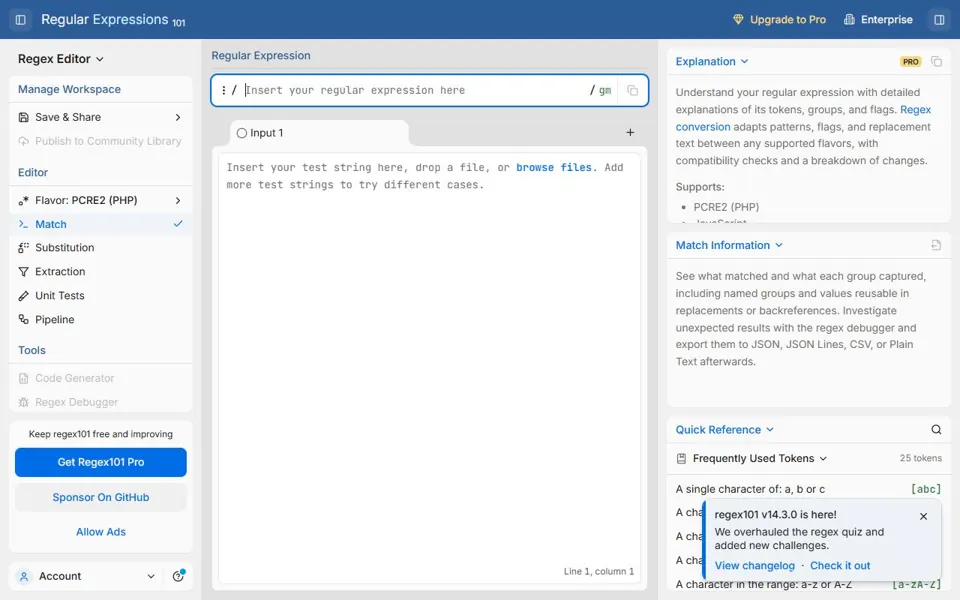960x600 pixels.
Task: Switch to Extraction mode
Action: pyautogui.click(x=101, y=271)
